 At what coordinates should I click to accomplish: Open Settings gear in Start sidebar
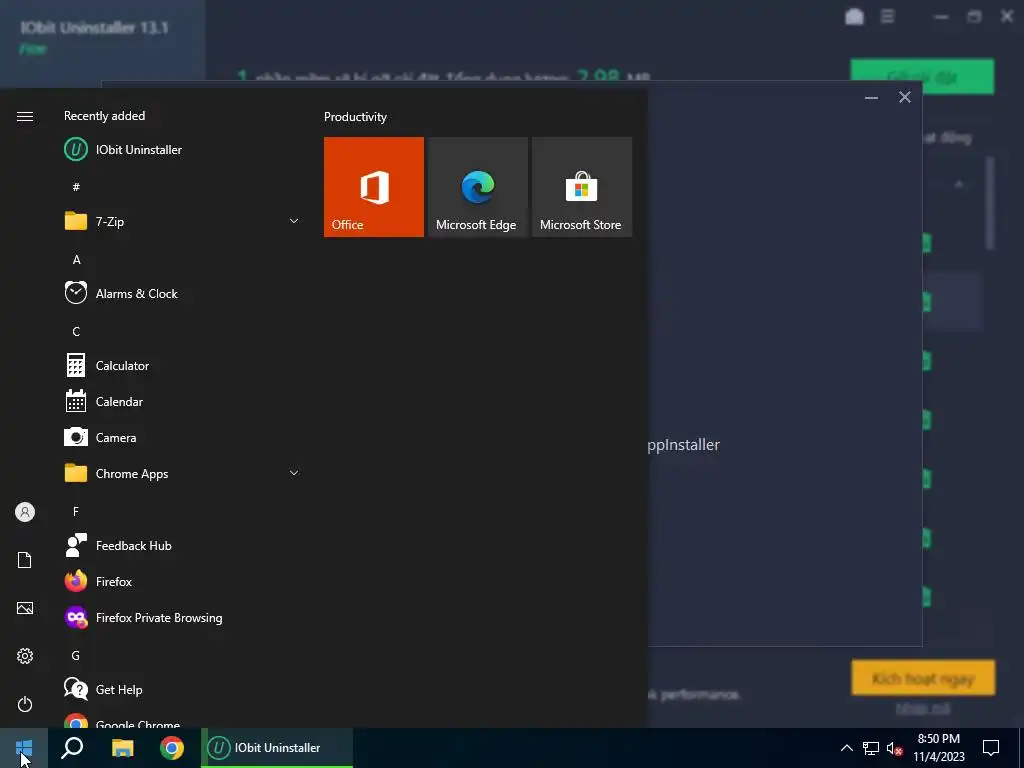pos(25,656)
